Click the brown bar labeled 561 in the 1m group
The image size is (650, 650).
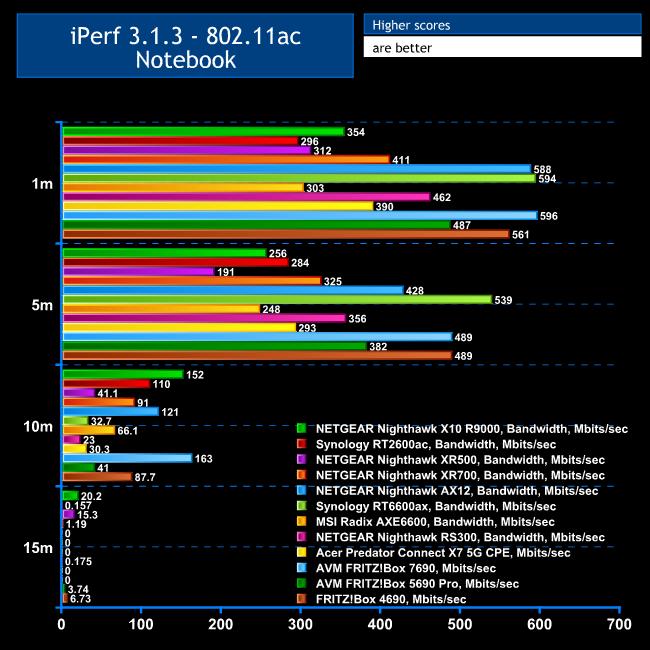click(286, 234)
